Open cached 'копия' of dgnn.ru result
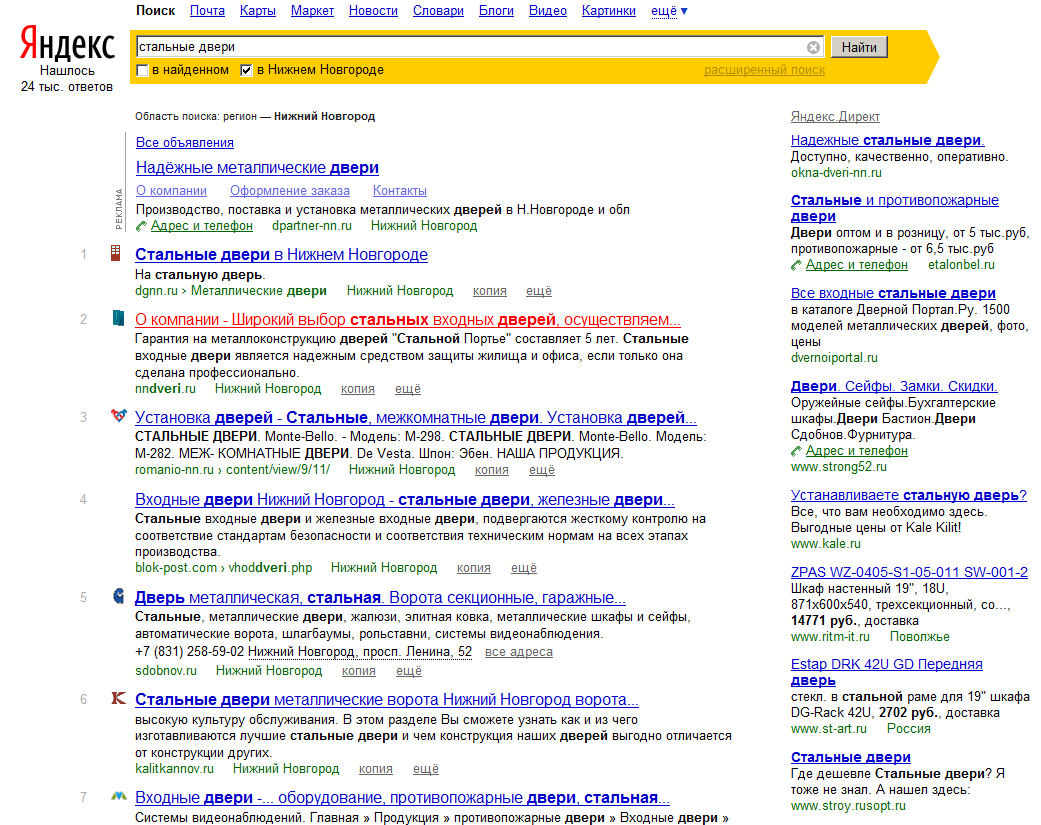The width and height of the screenshot is (1041, 825). pos(489,291)
